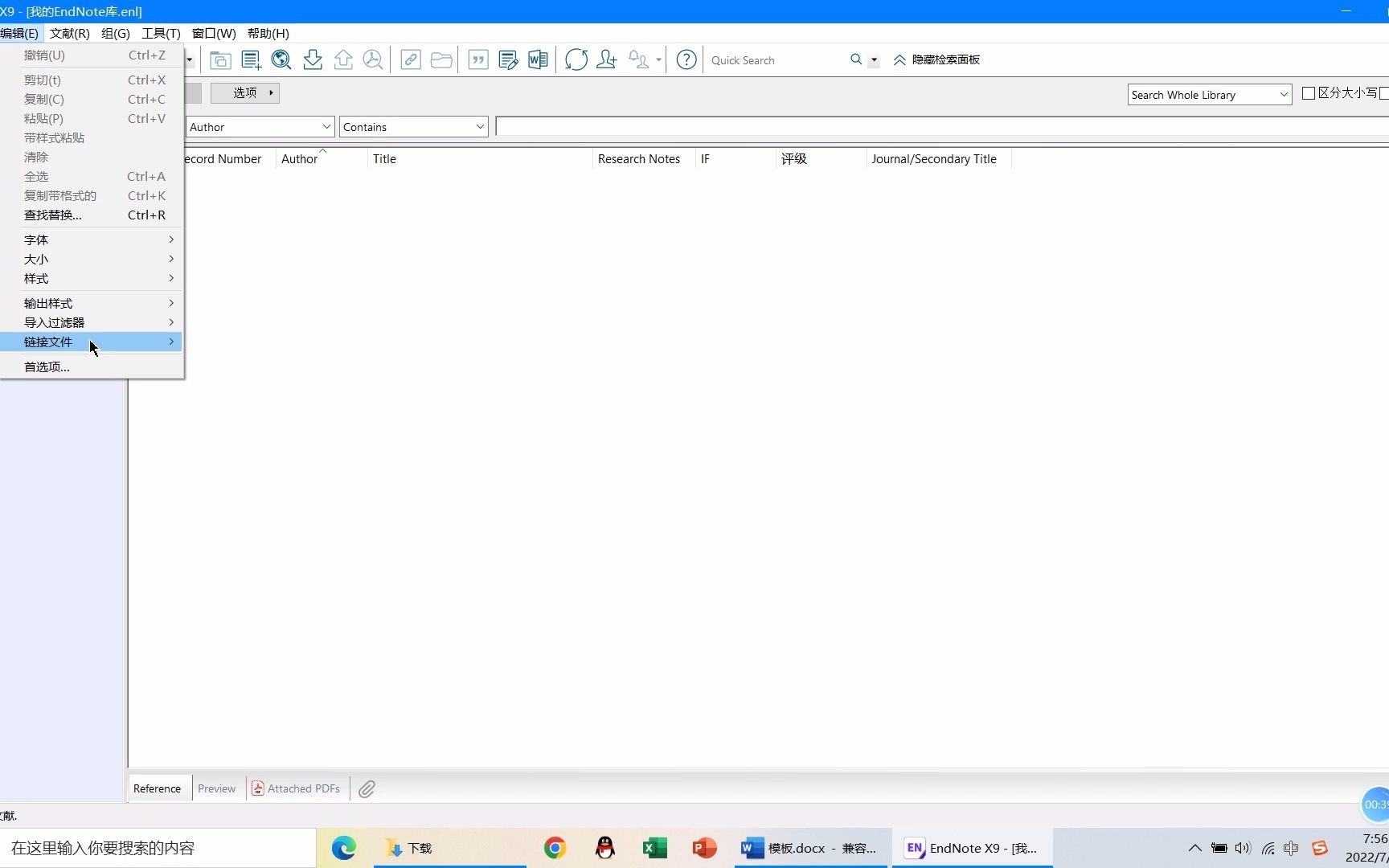Click the Import download-arrow icon
1389x868 pixels.
tap(313, 59)
